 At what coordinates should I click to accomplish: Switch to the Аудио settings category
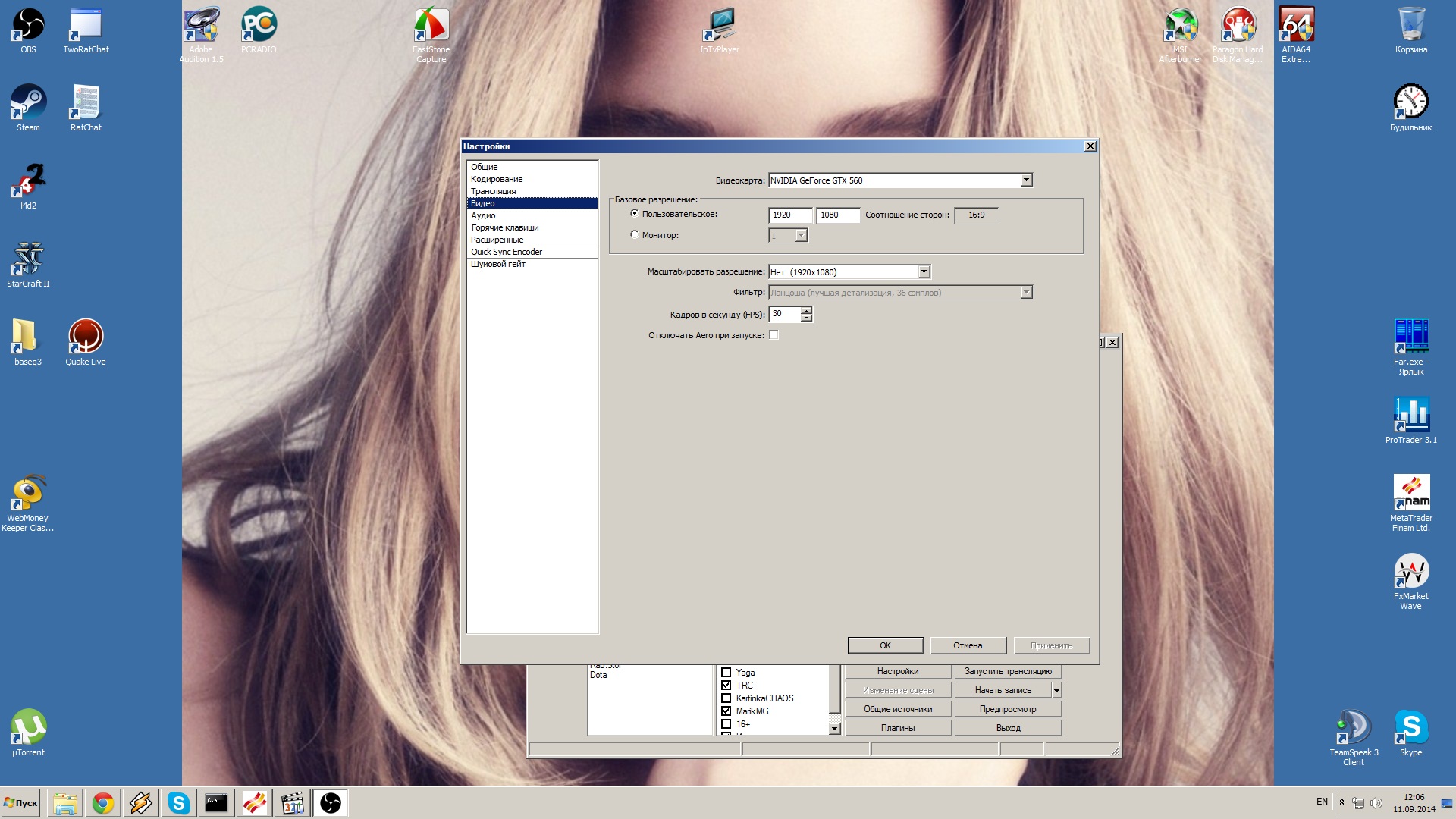click(483, 215)
